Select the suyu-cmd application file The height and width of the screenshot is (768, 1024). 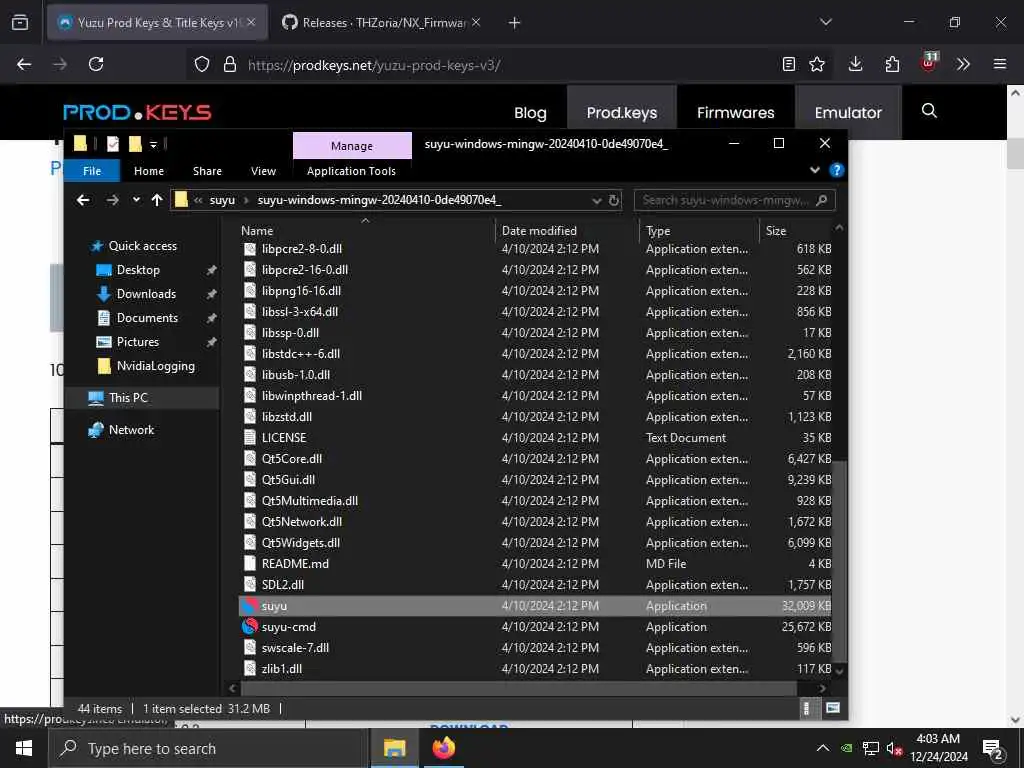[x=536, y=627]
